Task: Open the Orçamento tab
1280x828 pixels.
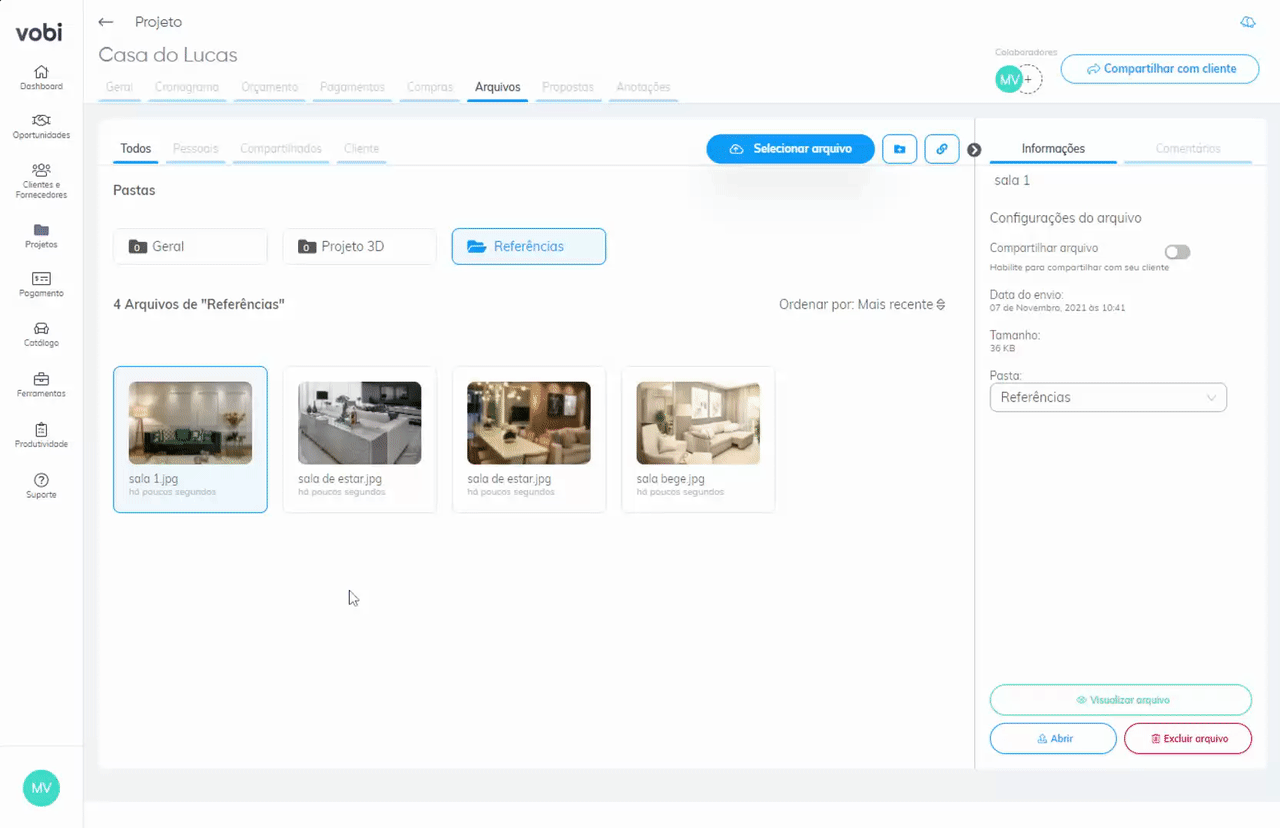Action: click(x=269, y=87)
